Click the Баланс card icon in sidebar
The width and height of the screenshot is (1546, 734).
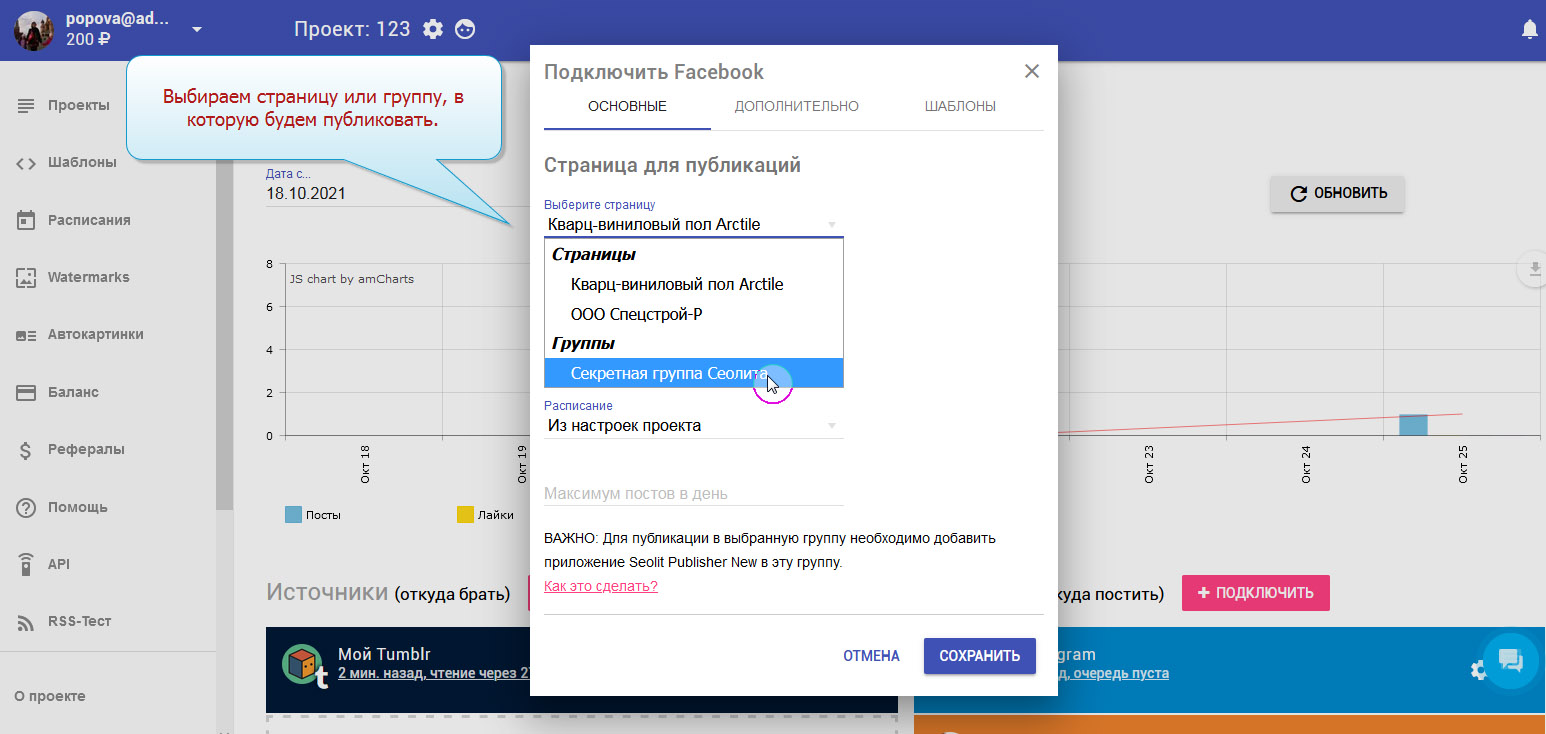[26, 392]
